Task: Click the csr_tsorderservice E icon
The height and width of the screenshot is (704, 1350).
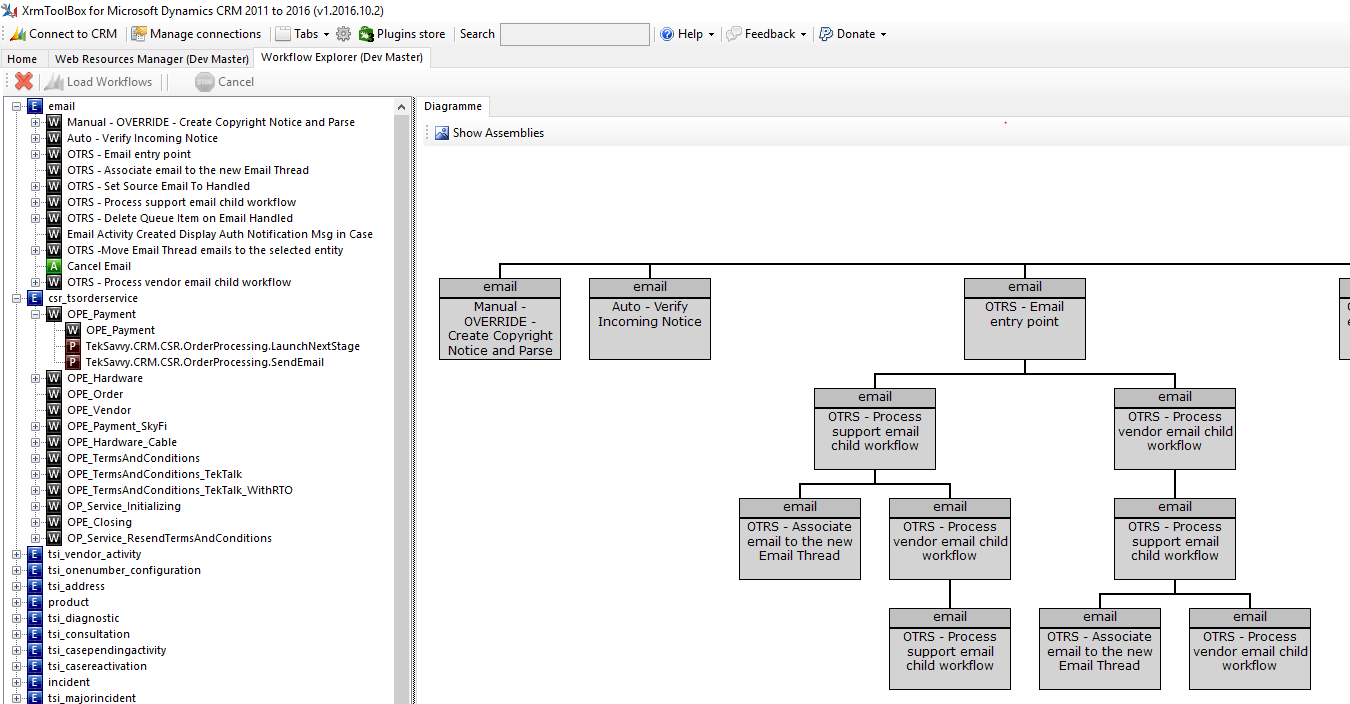Action: 35,298
